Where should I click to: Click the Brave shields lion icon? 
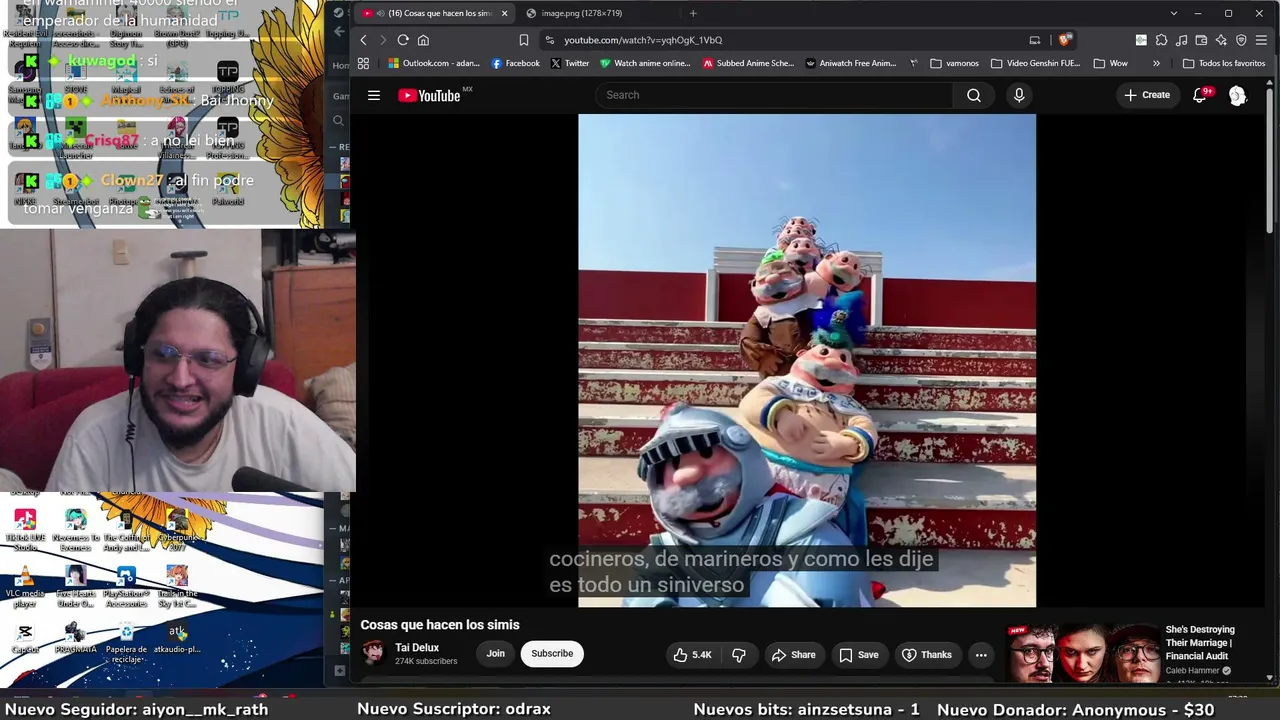[x=1065, y=40]
